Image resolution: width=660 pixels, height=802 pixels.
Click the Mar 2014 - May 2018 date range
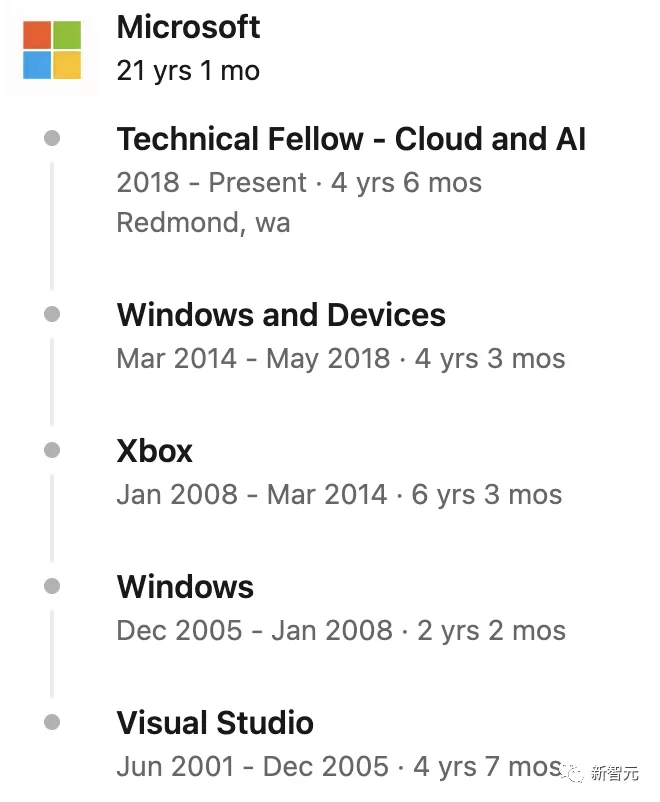pos(253,359)
